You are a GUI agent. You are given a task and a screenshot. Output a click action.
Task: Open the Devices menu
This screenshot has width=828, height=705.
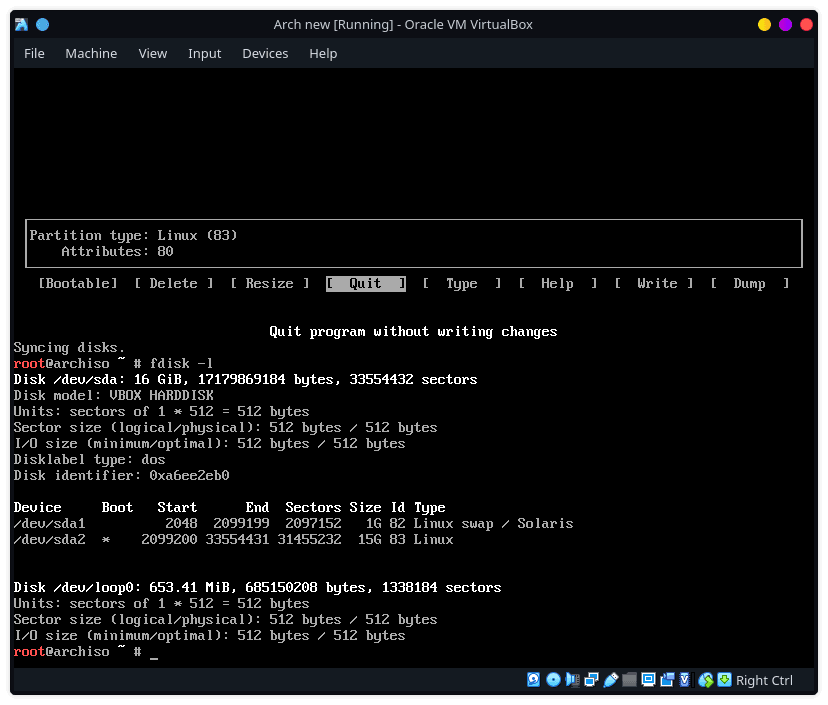coord(265,53)
